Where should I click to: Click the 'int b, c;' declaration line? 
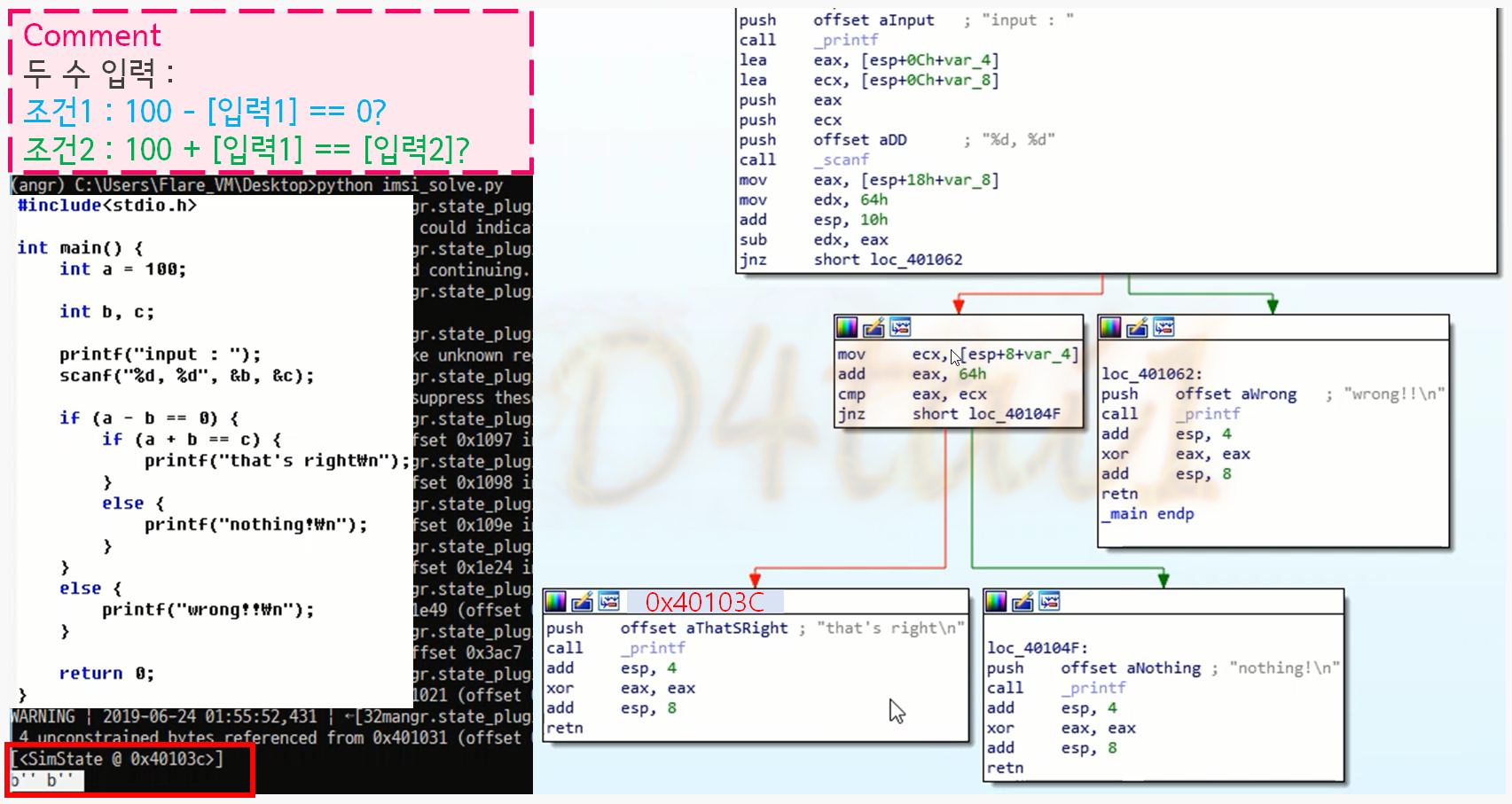click(x=106, y=311)
